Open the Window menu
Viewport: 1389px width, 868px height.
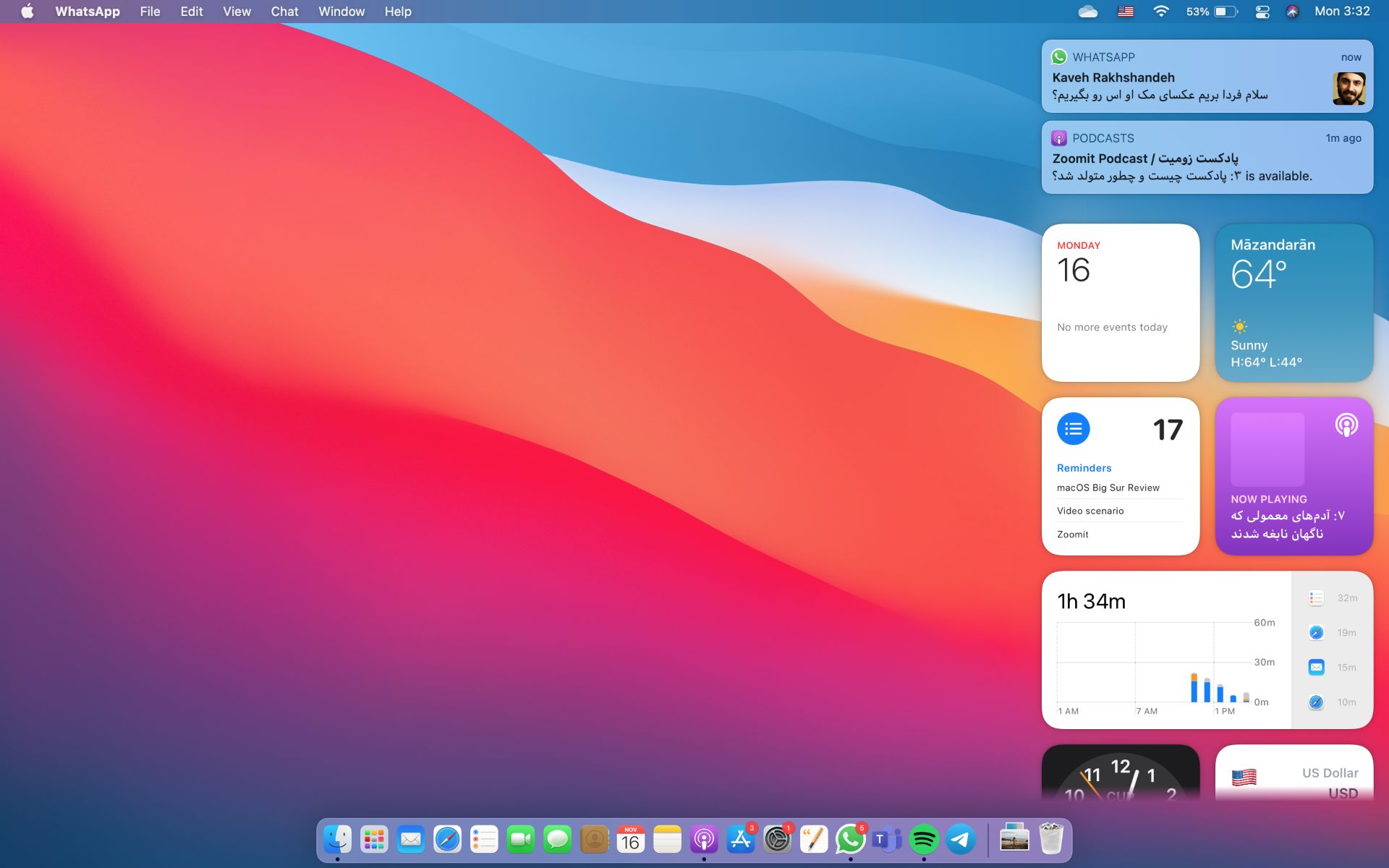coord(341,12)
